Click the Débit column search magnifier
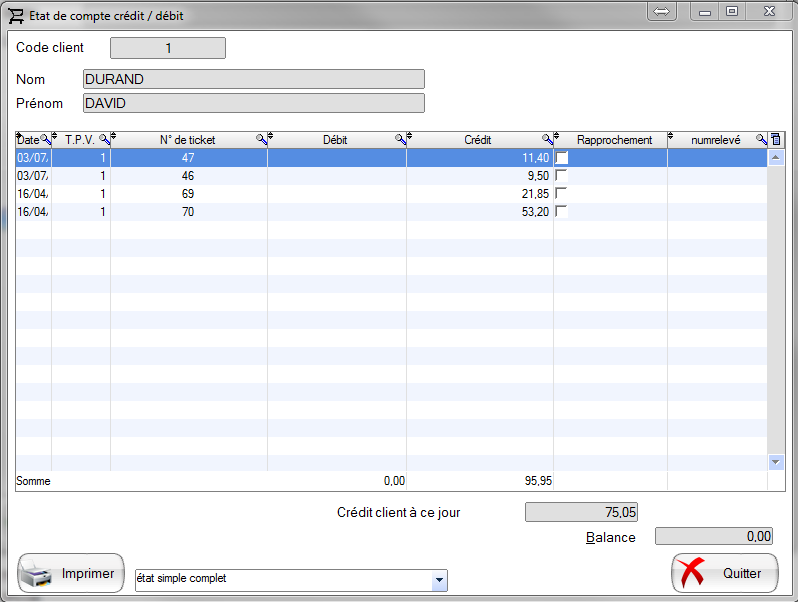Screen dimensions: 798x602 click(x=400, y=140)
